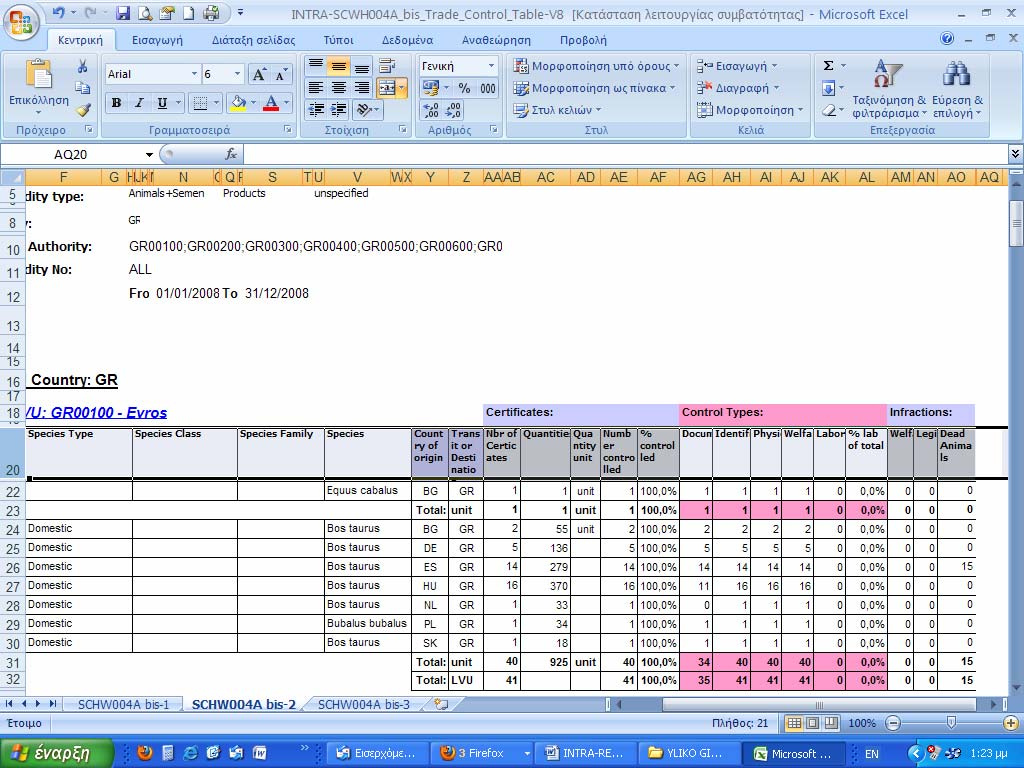Open the font size dropdown
Image resolution: width=1024 pixels, height=768 pixels.
click(237, 74)
